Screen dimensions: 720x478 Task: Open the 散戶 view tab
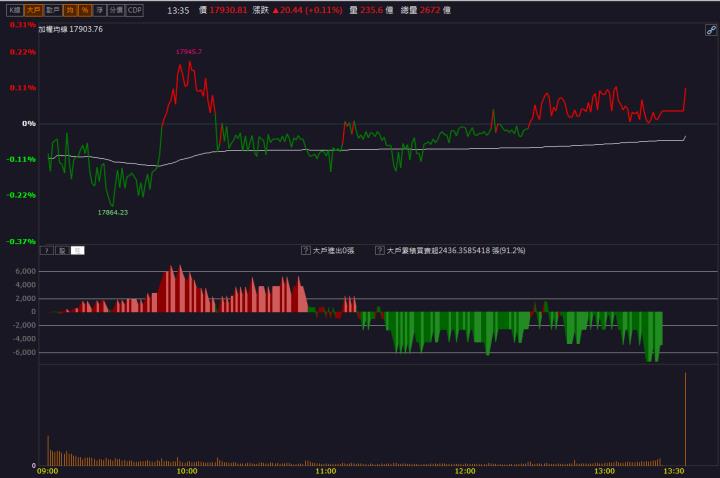coord(53,9)
